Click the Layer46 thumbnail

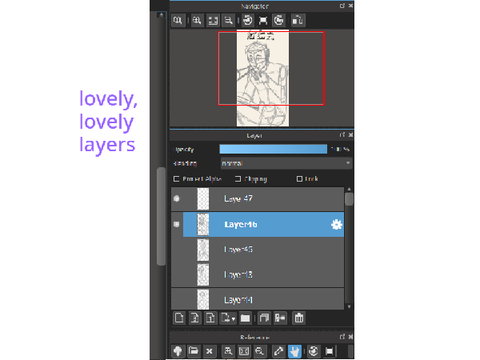pyautogui.click(x=203, y=225)
